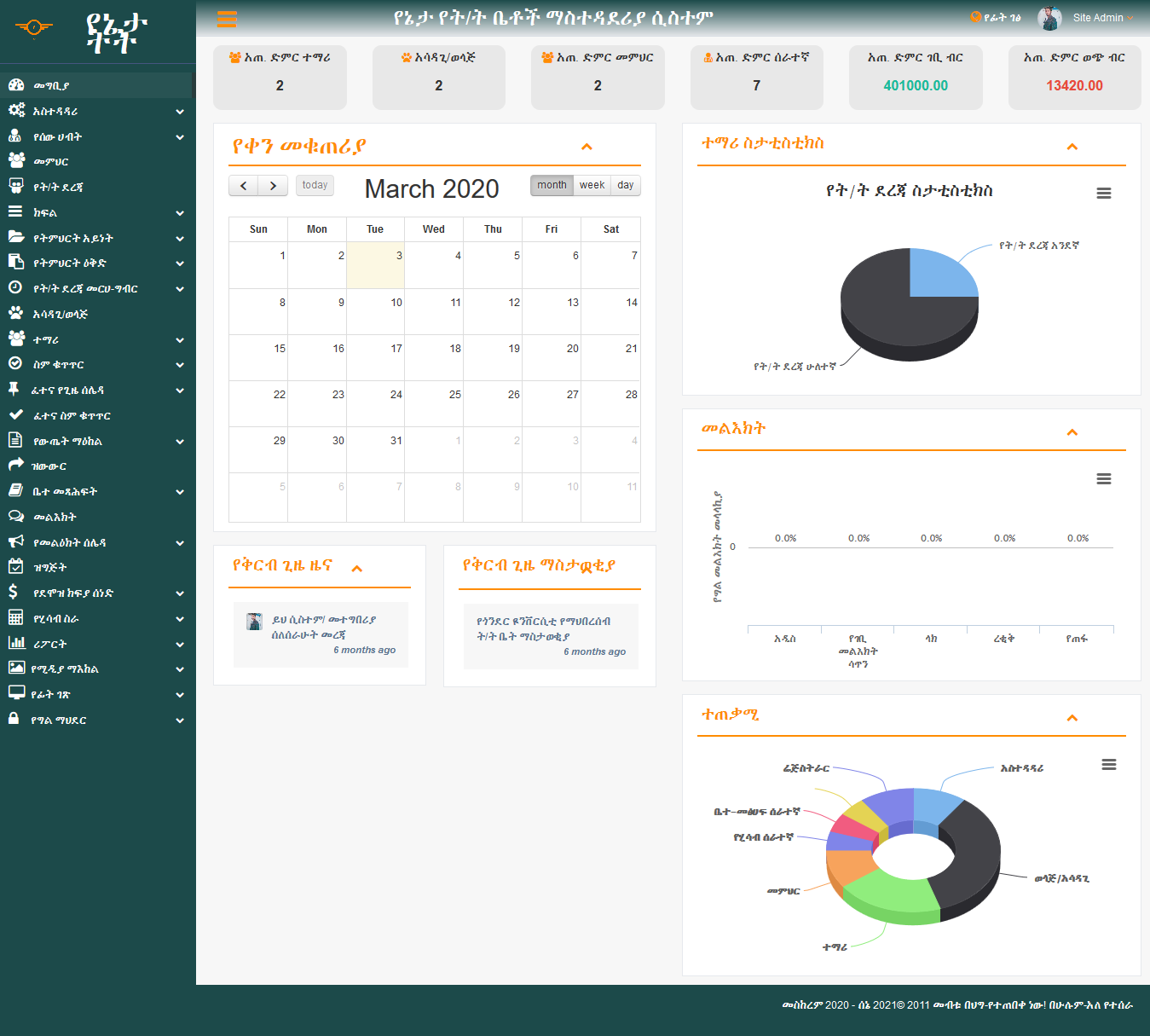The image size is (1150, 1036).
Task: Open the መልእክት sidebar menu item
Action: tap(55, 517)
